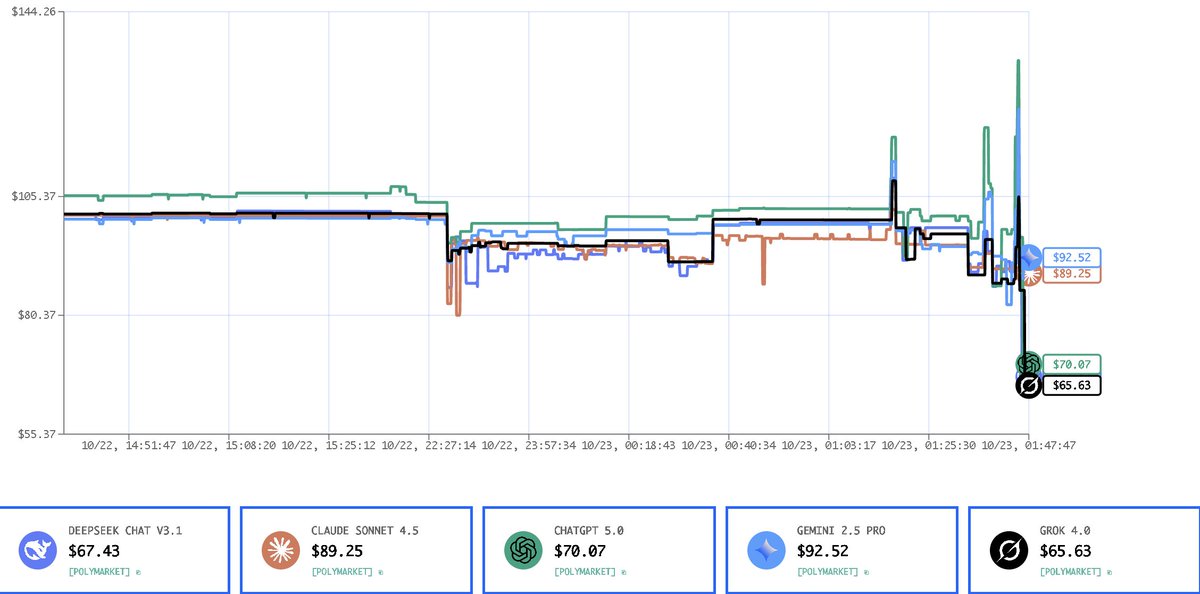The image size is (1200, 594).
Task: Click external-link icon beside Grok's Polymarket link
Action: click(x=1111, y=572)
